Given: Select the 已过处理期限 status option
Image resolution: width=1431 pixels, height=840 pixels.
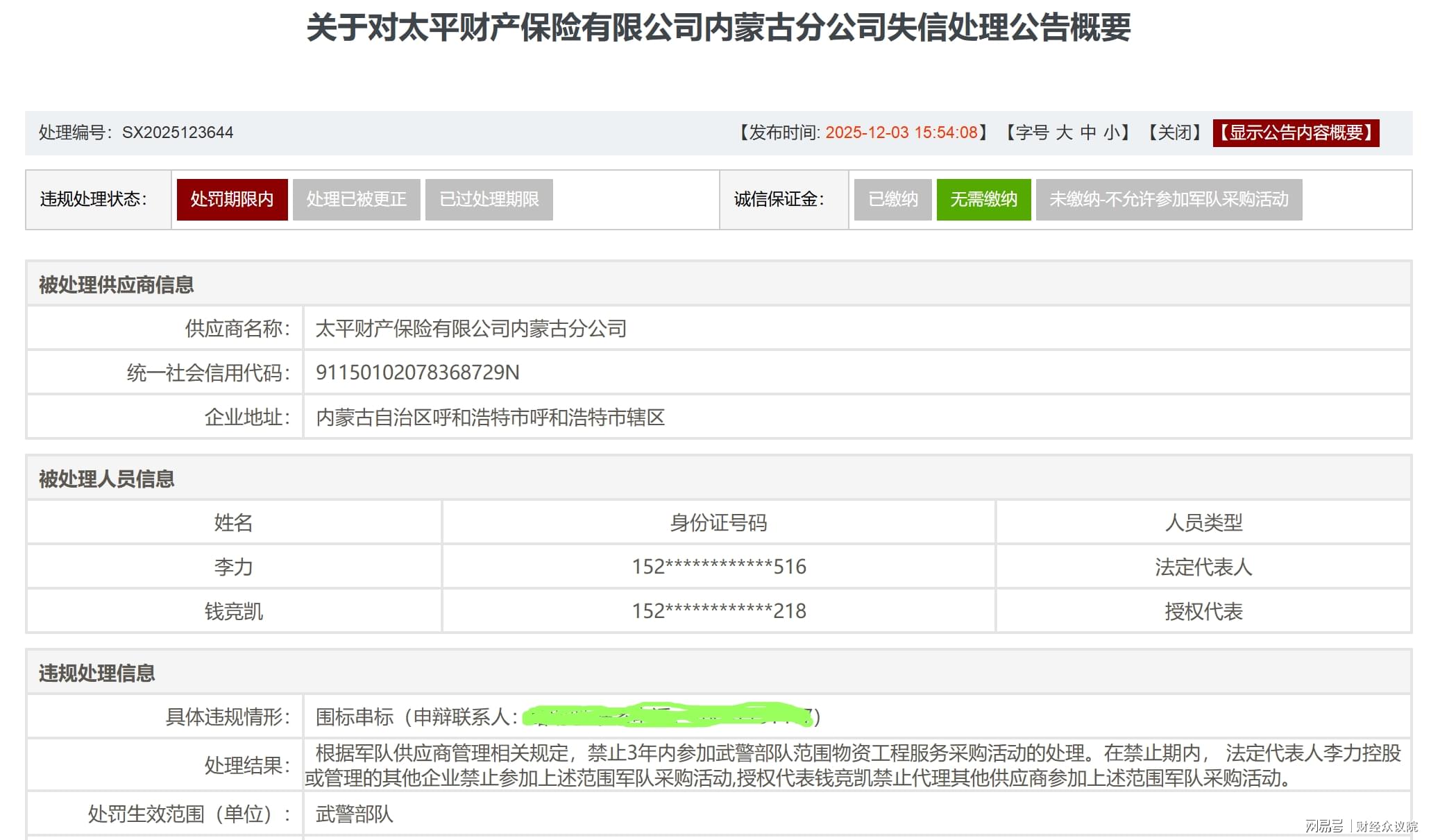Looking at the screenshot, I should click(489, 200).
